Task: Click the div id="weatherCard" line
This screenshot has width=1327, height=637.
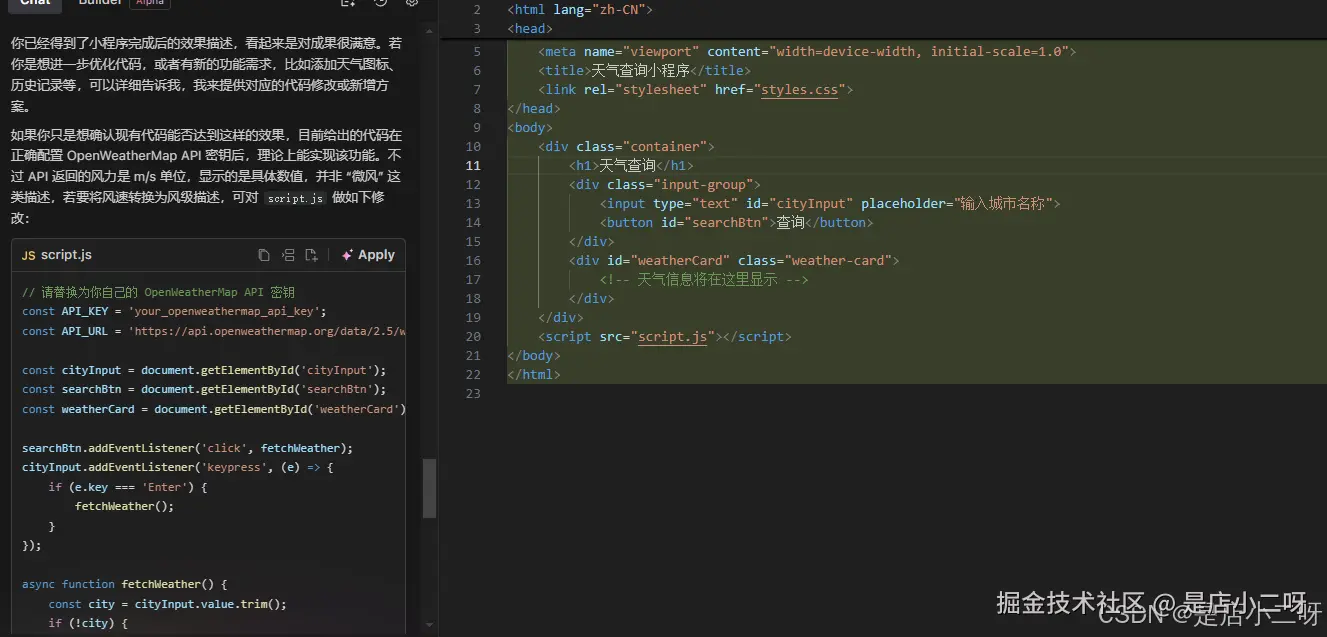Action: pyautogui.click(x=734, y=261)
